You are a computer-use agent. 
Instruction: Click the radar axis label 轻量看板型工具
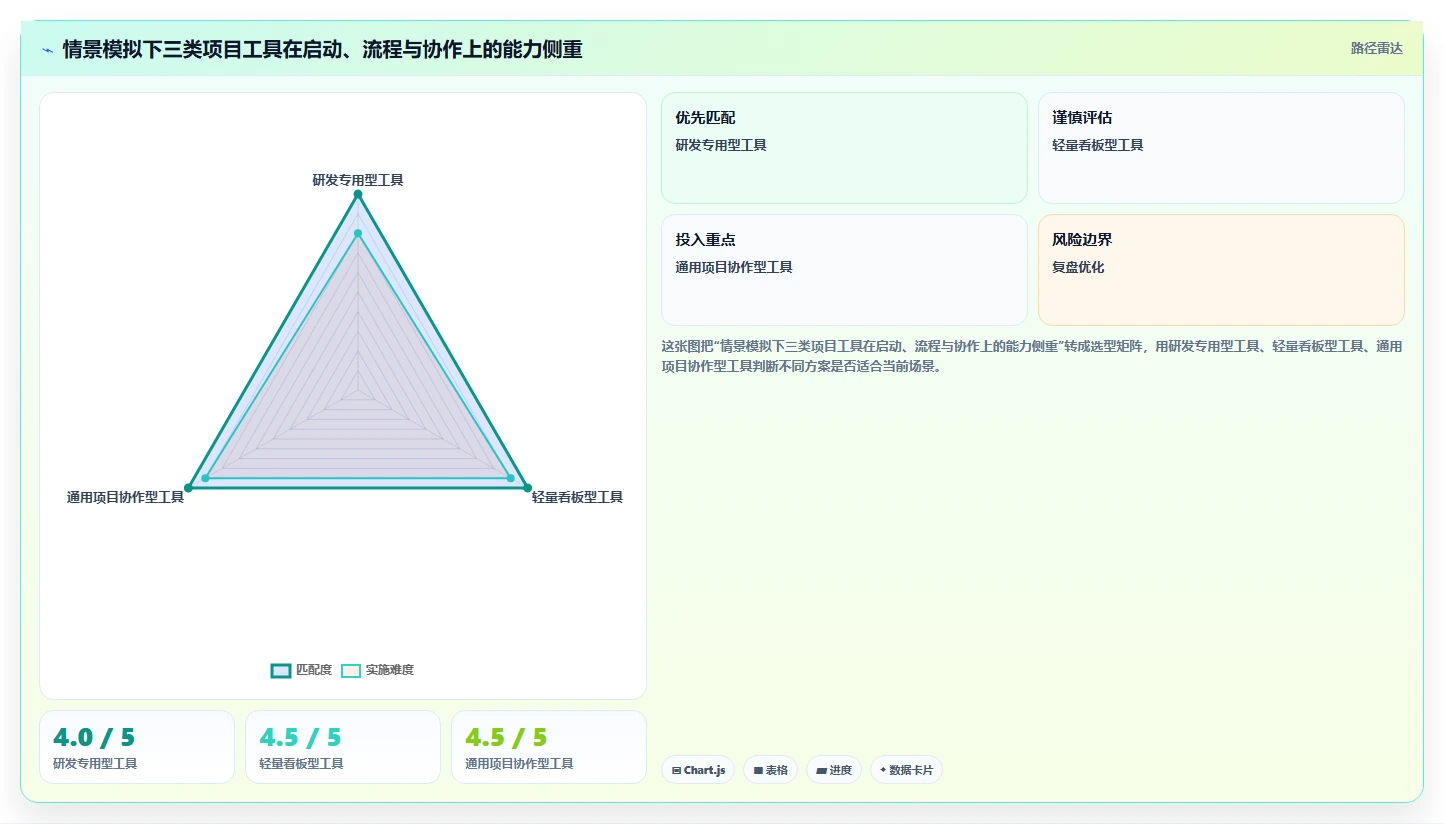(x=577, y=497)
